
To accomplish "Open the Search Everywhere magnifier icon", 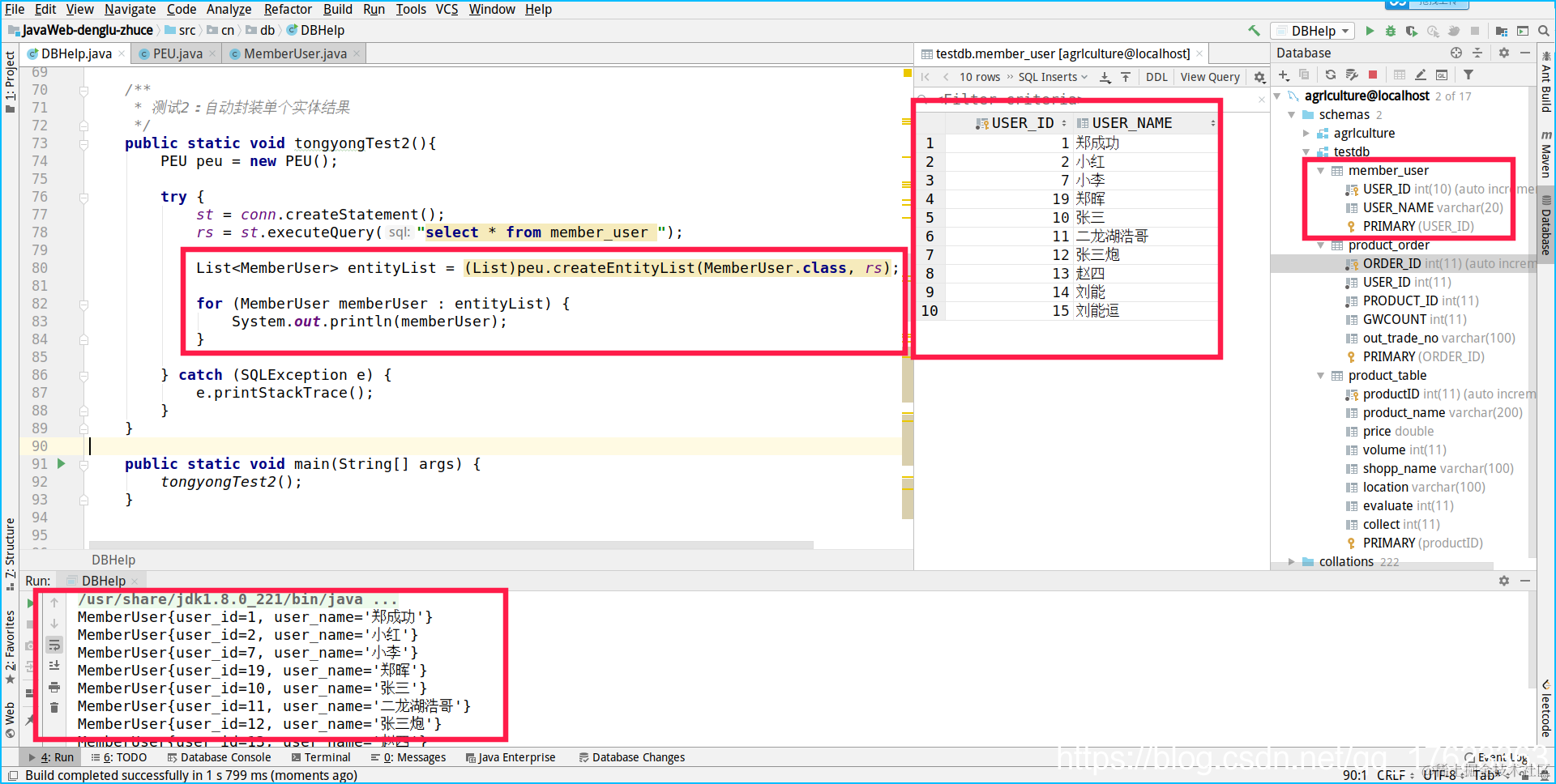I will [1544, 31].
